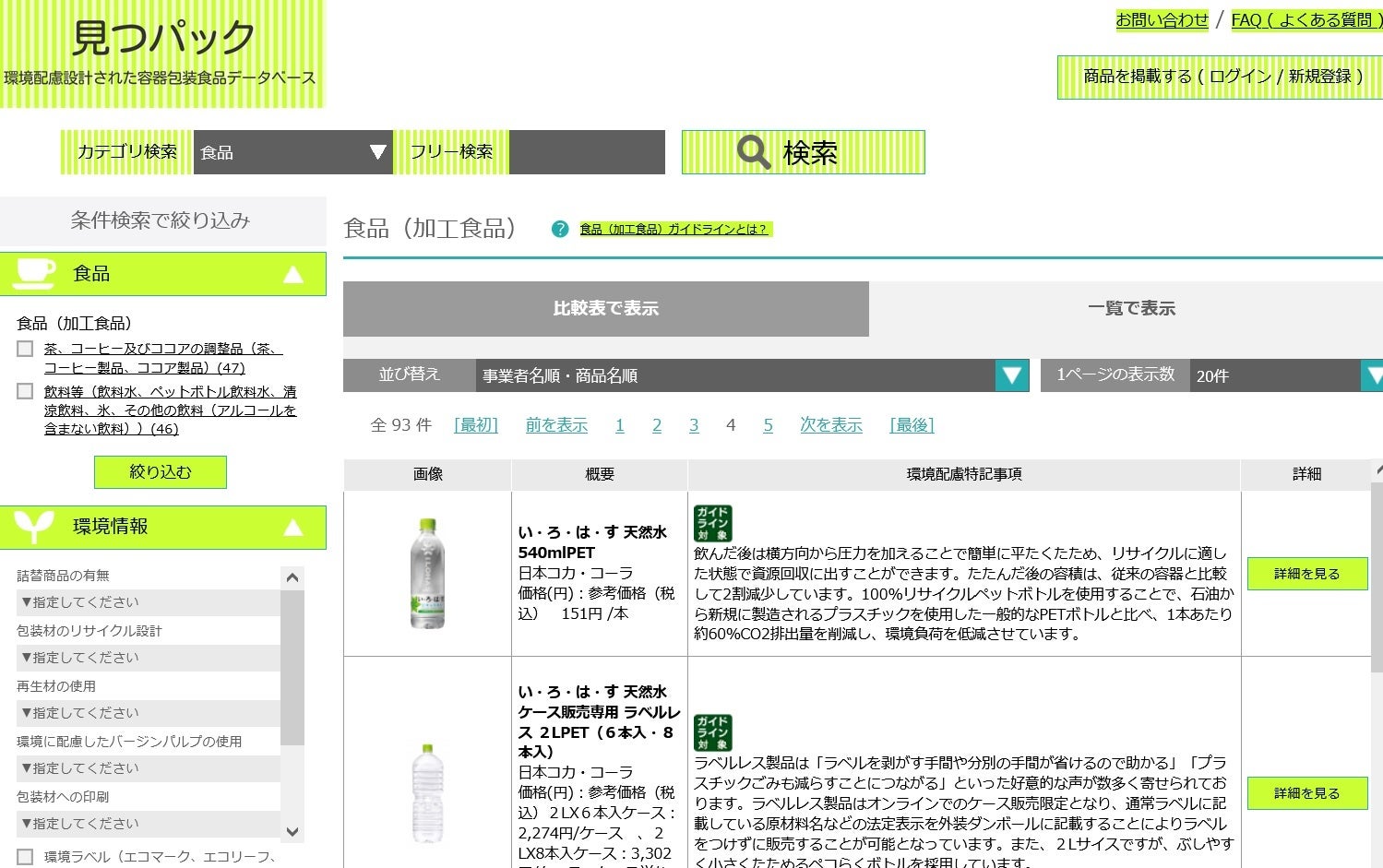This screenshot has width=1383, height=868.
Task: Click the 概要 column header
Action: (x=600, y=474)
